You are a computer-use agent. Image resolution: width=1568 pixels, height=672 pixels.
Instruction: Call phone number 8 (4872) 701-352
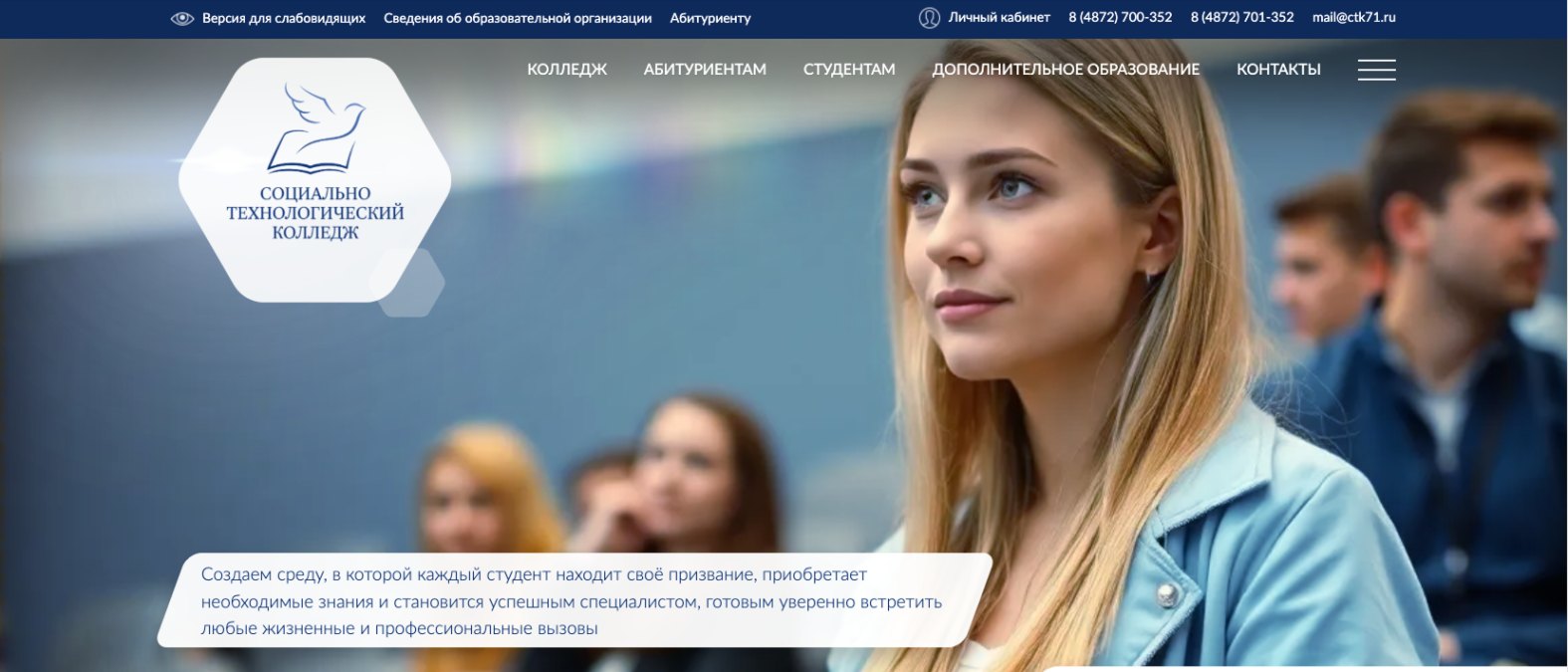pos(1242,18)
